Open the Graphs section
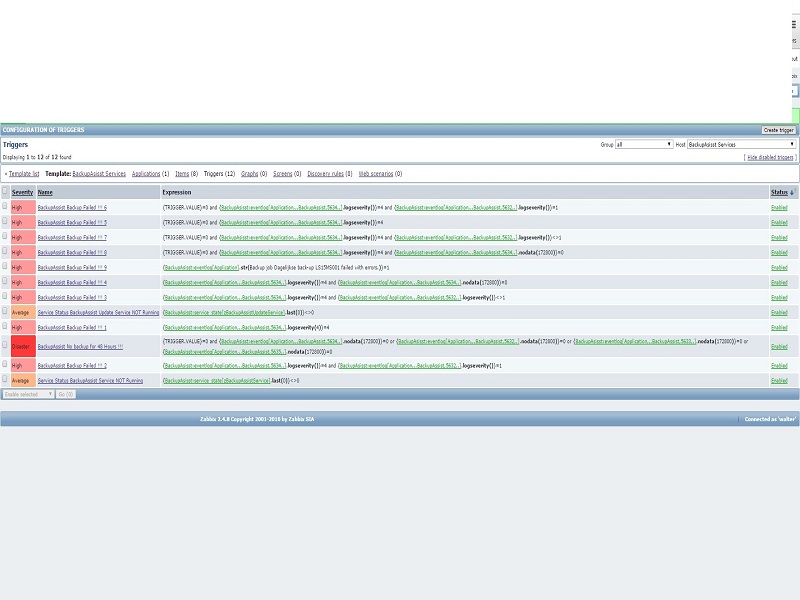 [x=250, y=173]
